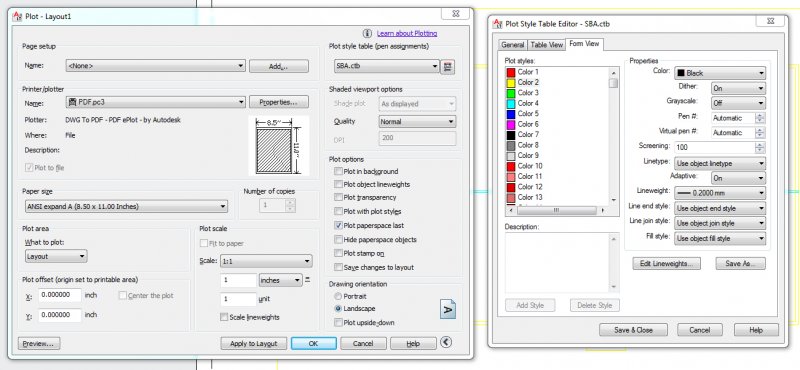The image size is (800, 370).
Task: Click the Save & Close button
Action: pos(633,330)
